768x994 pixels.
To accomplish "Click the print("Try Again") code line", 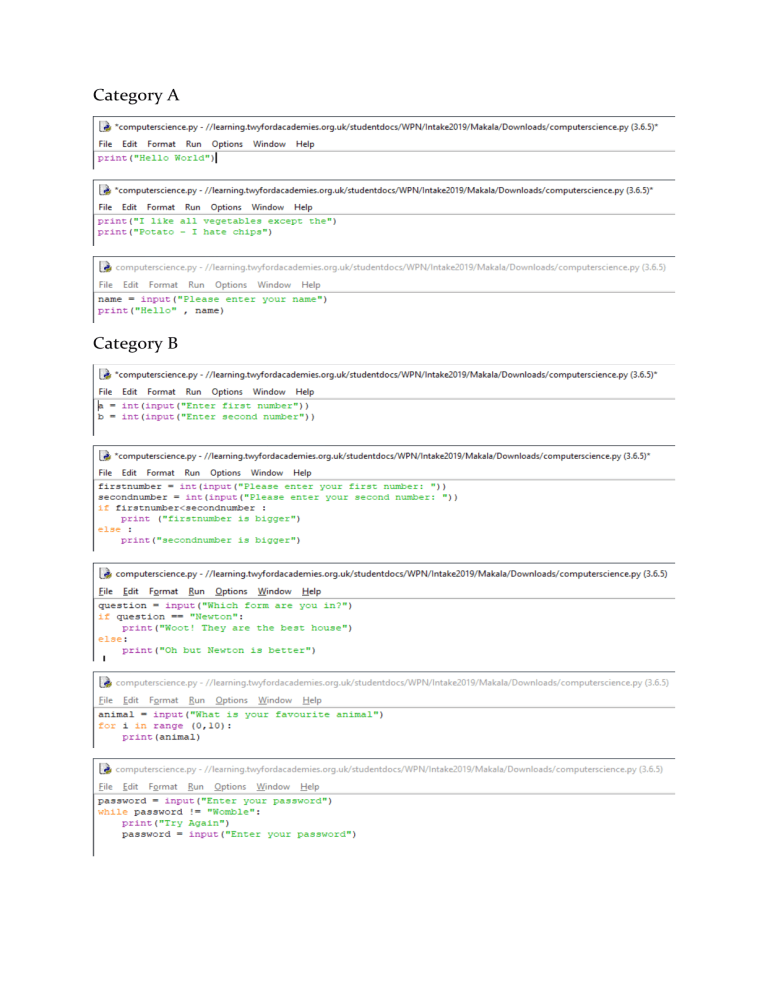I will (x=176, y=823).
